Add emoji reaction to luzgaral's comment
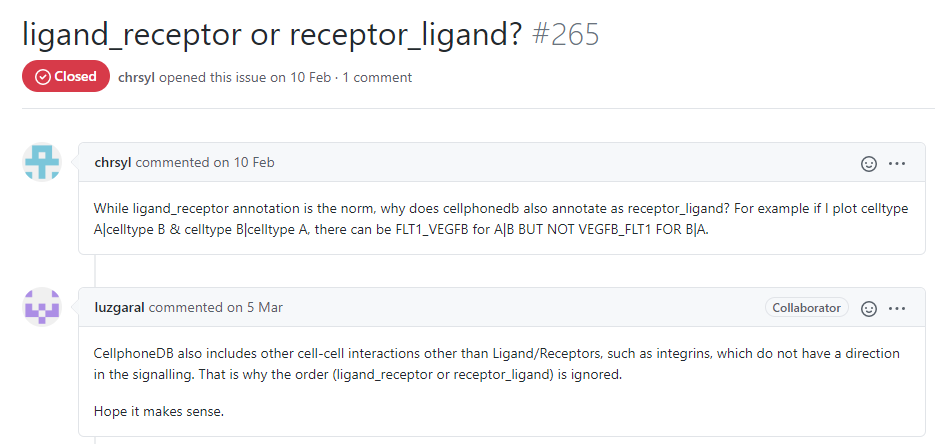 click(x=869, y=308)
